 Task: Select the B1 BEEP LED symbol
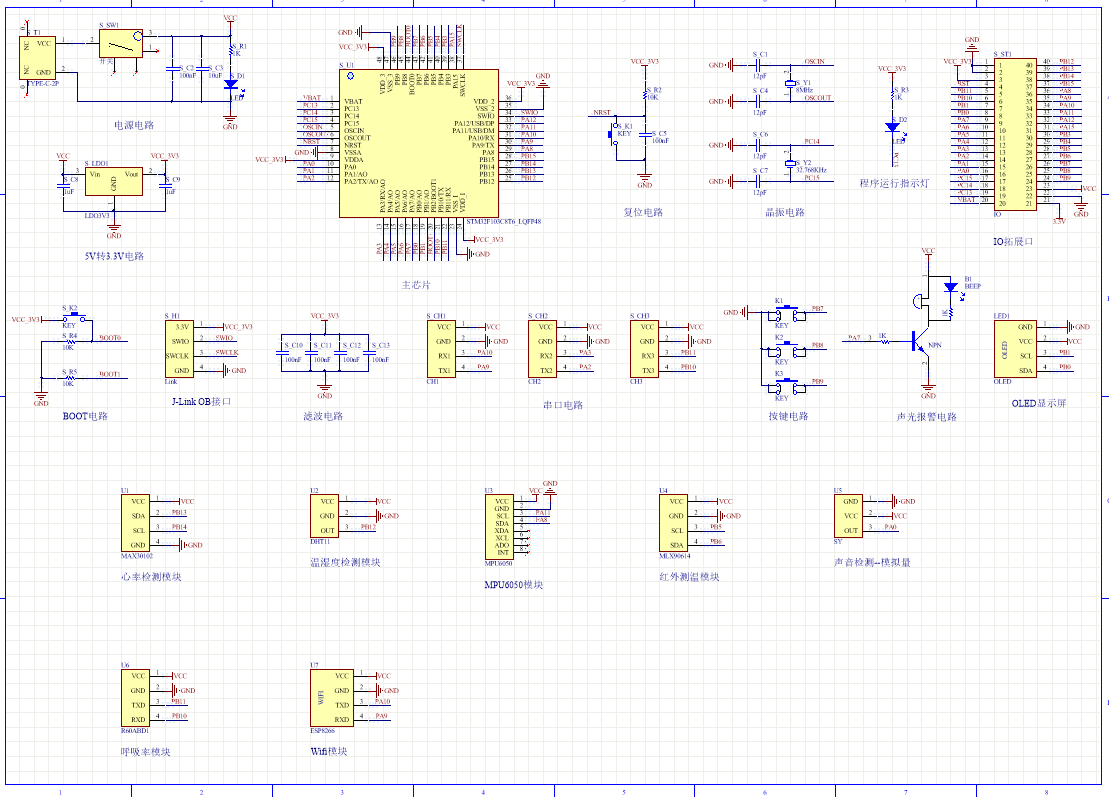point(951,287)
